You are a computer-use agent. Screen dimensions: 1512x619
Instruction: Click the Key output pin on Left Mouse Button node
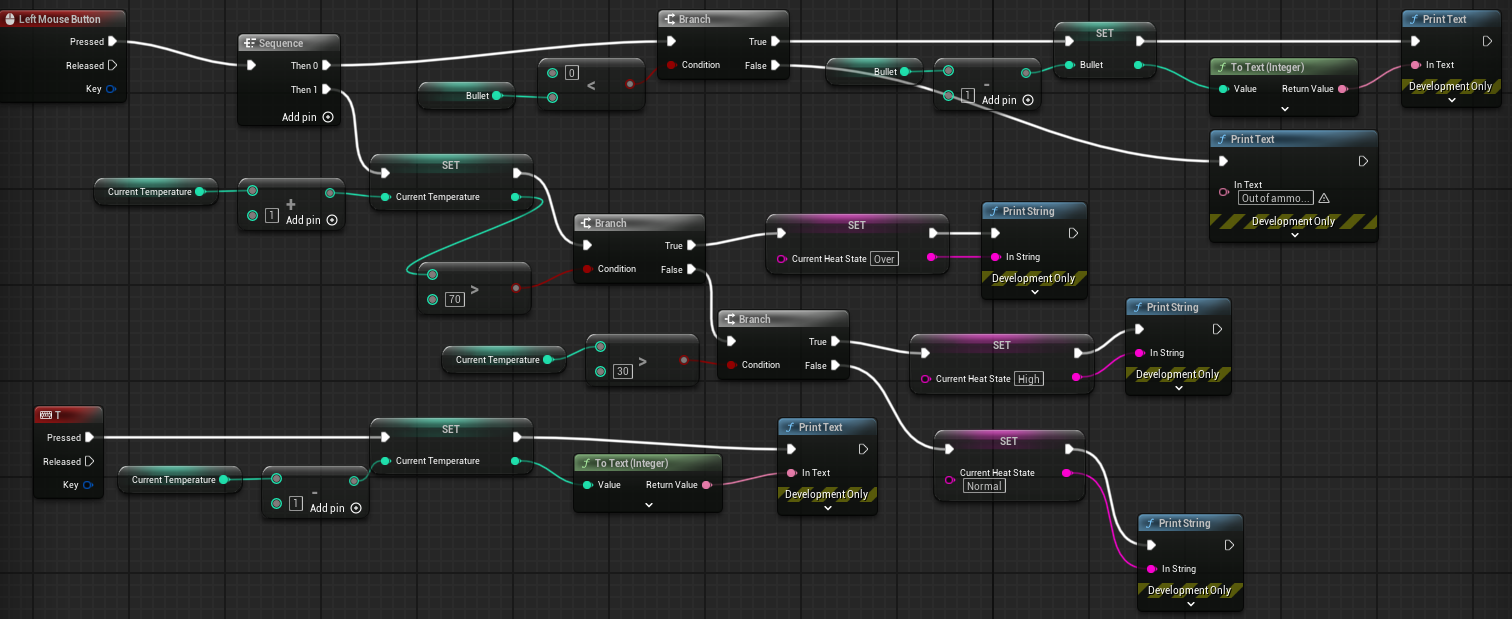point(111,90)
